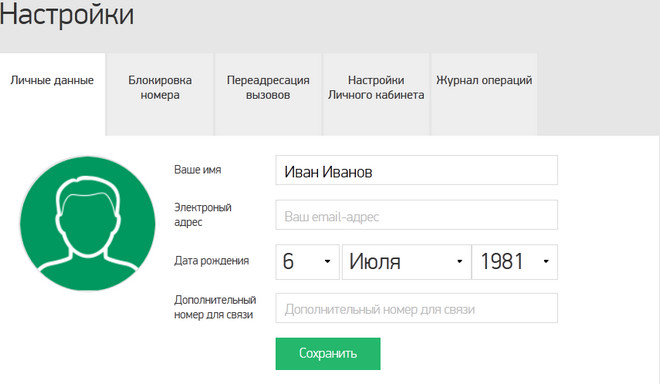Click the Дата рождения label
660x384 pixels.
(212, 261)
